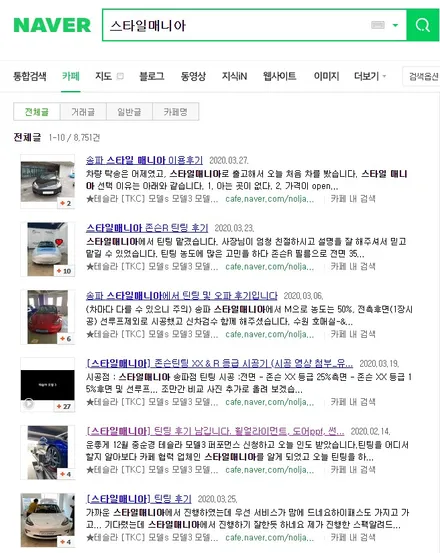Switch to the 동영상 tab
The height and width of the screenshot is (553, 440).
click(x=193, y=76)
